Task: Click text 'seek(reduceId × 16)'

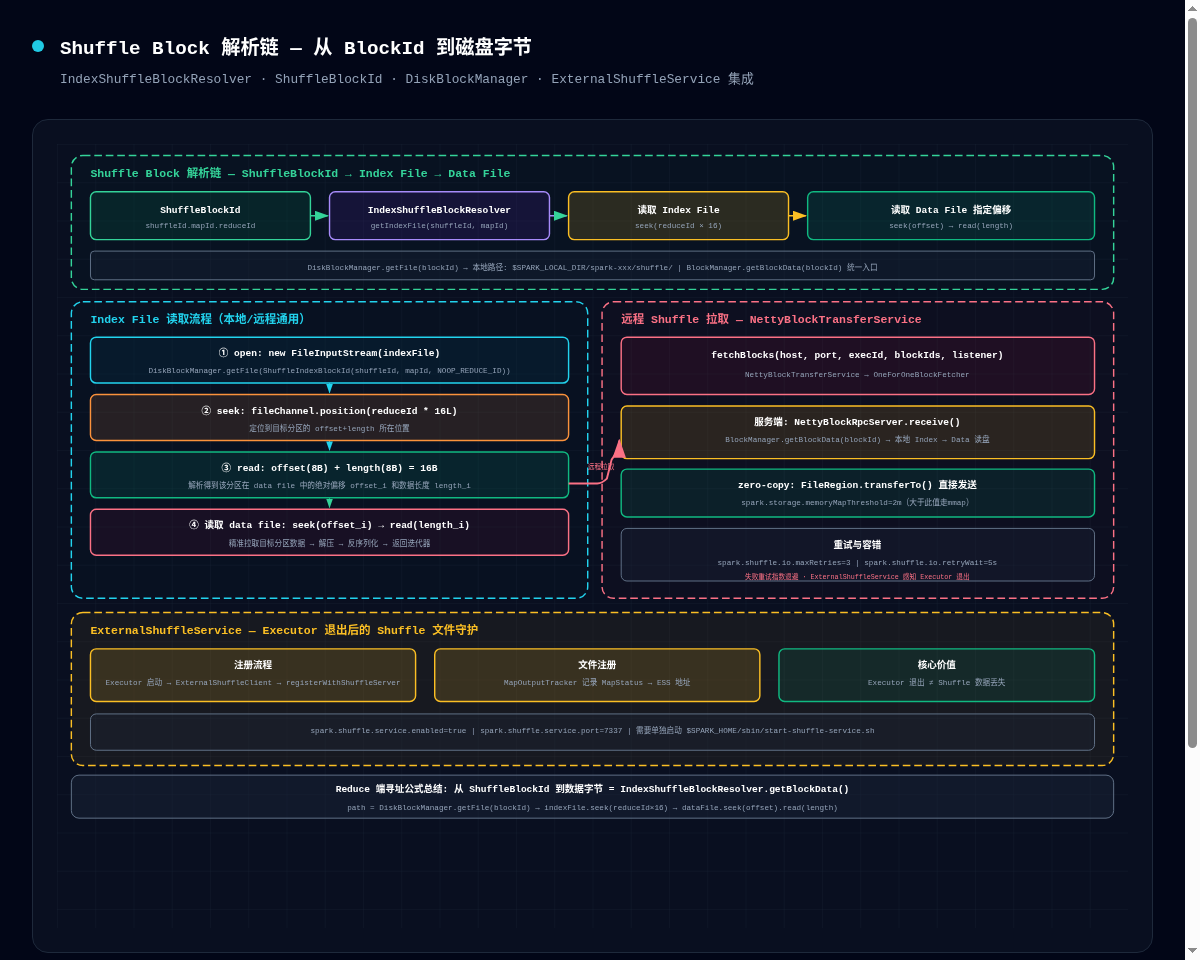Action: (678, 225)
